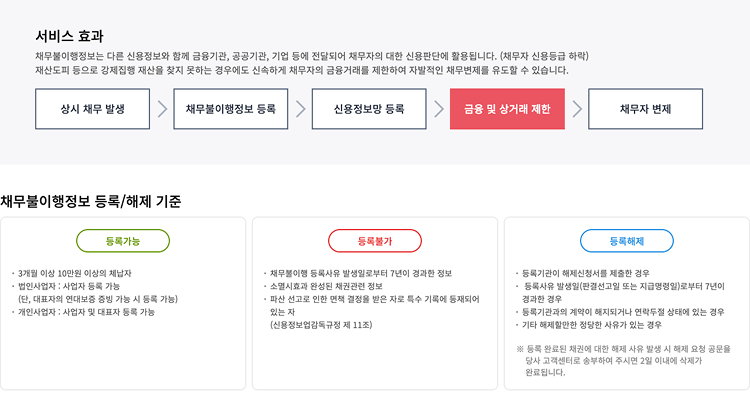Click the arrow after 상시 채무 발생
This screenshot has height=396, width=750.
162,109
